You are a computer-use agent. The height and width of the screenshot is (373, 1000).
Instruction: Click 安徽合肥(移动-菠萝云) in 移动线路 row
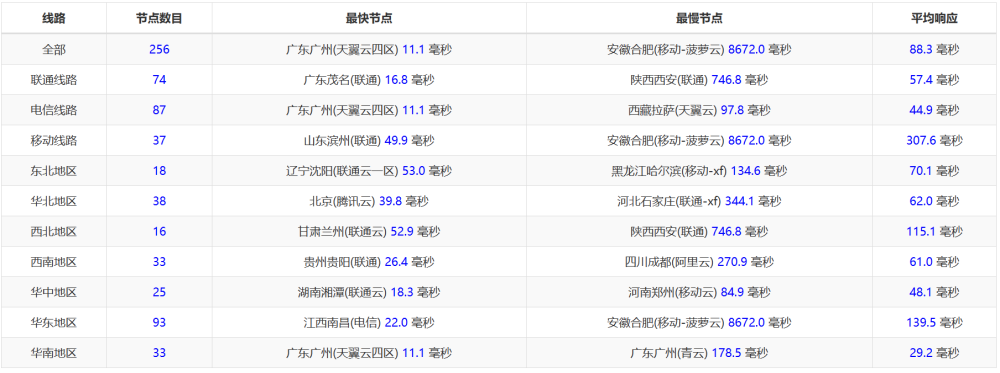666,140
